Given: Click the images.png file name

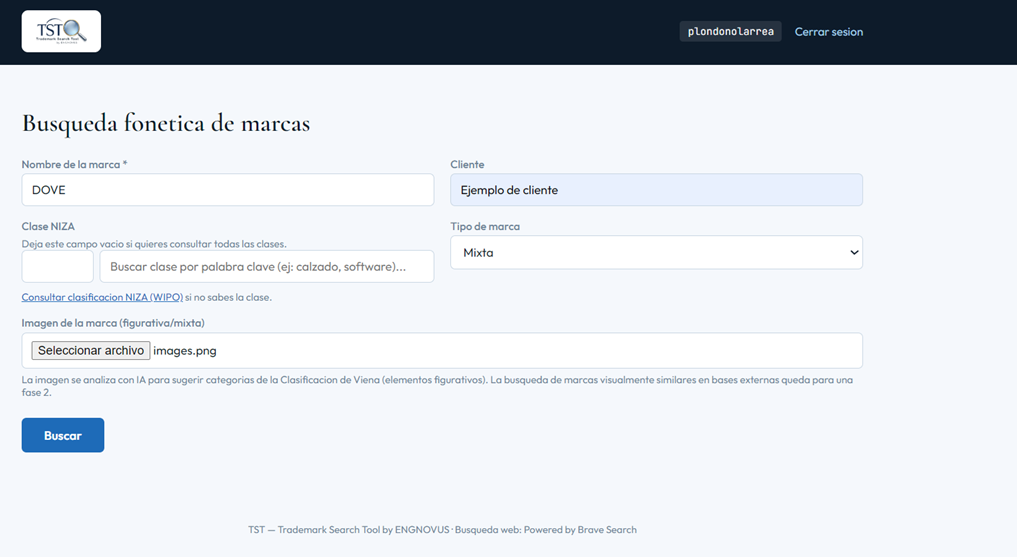Looking at the screenshot, I should pyautogui.click(x=185, y=351).
